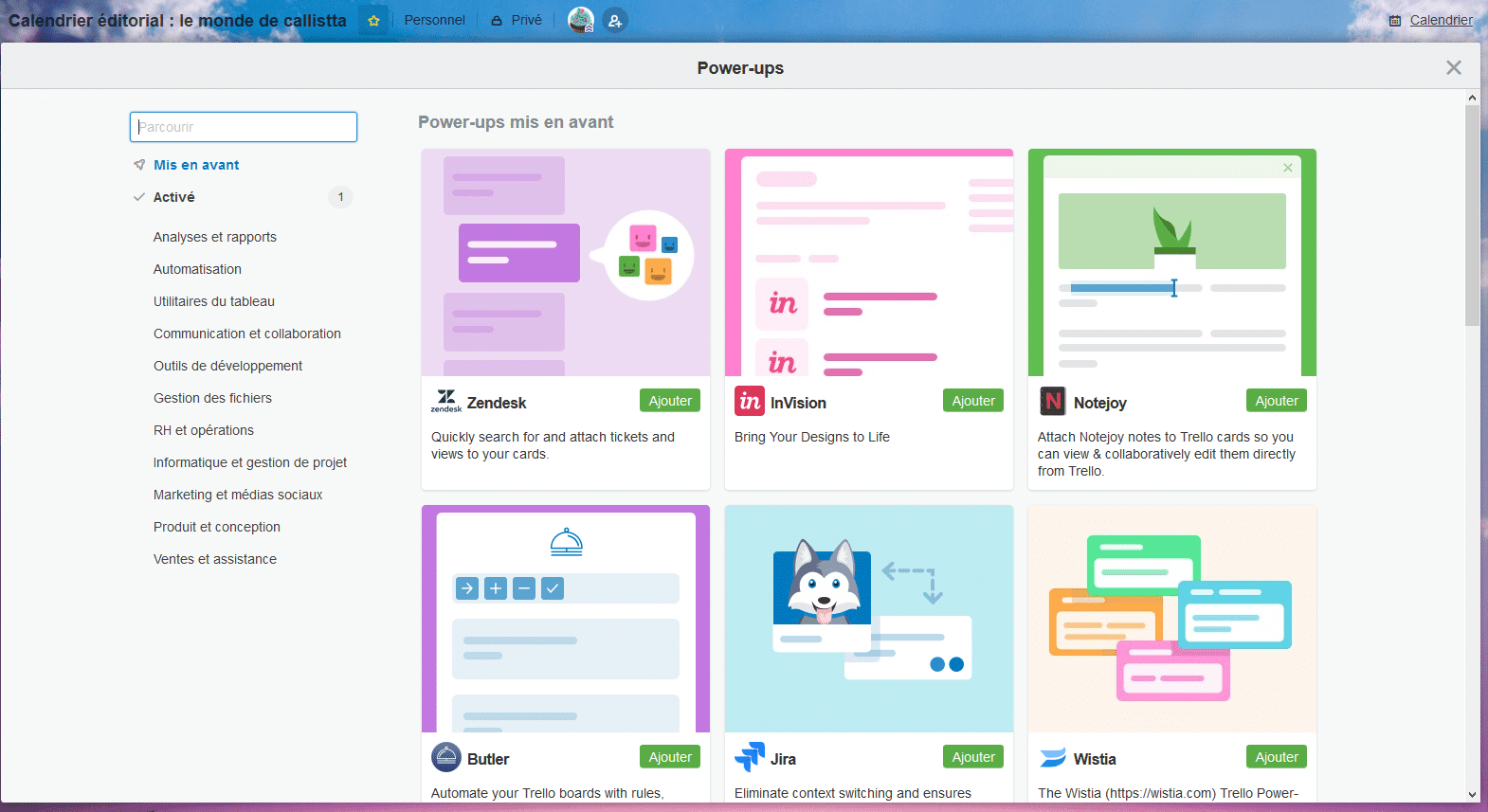Click the Wistia title text
This screenshot has width=1488, height=812.
pyautogui.click(x=1095, y=759)
